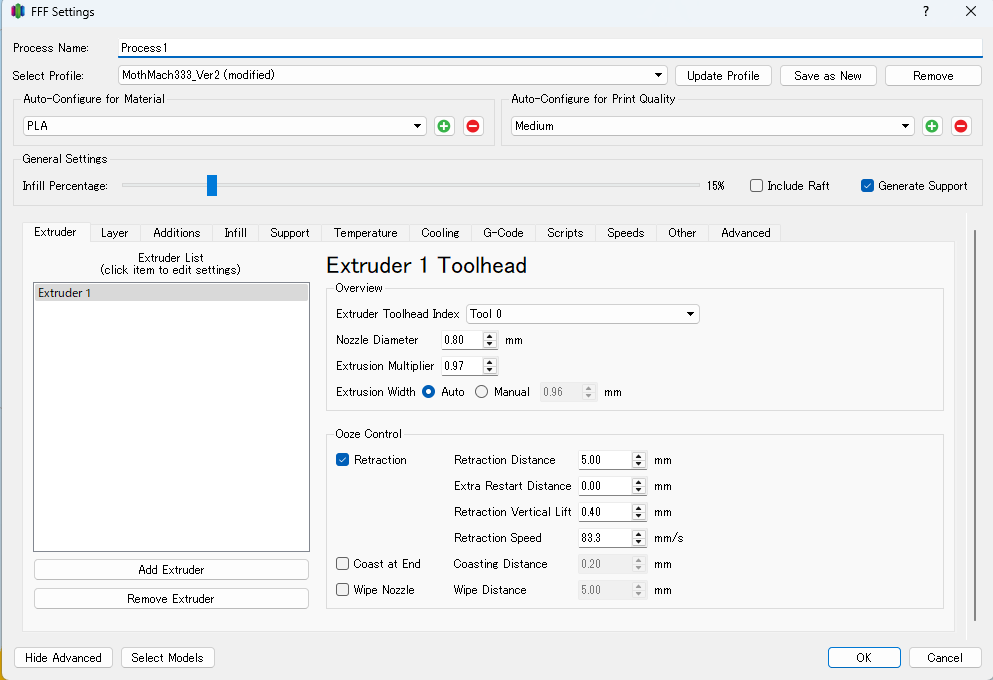This screenshot has width=993, height=680.
Task: Add a new print quality entry
Action: (x=932, y=126)
